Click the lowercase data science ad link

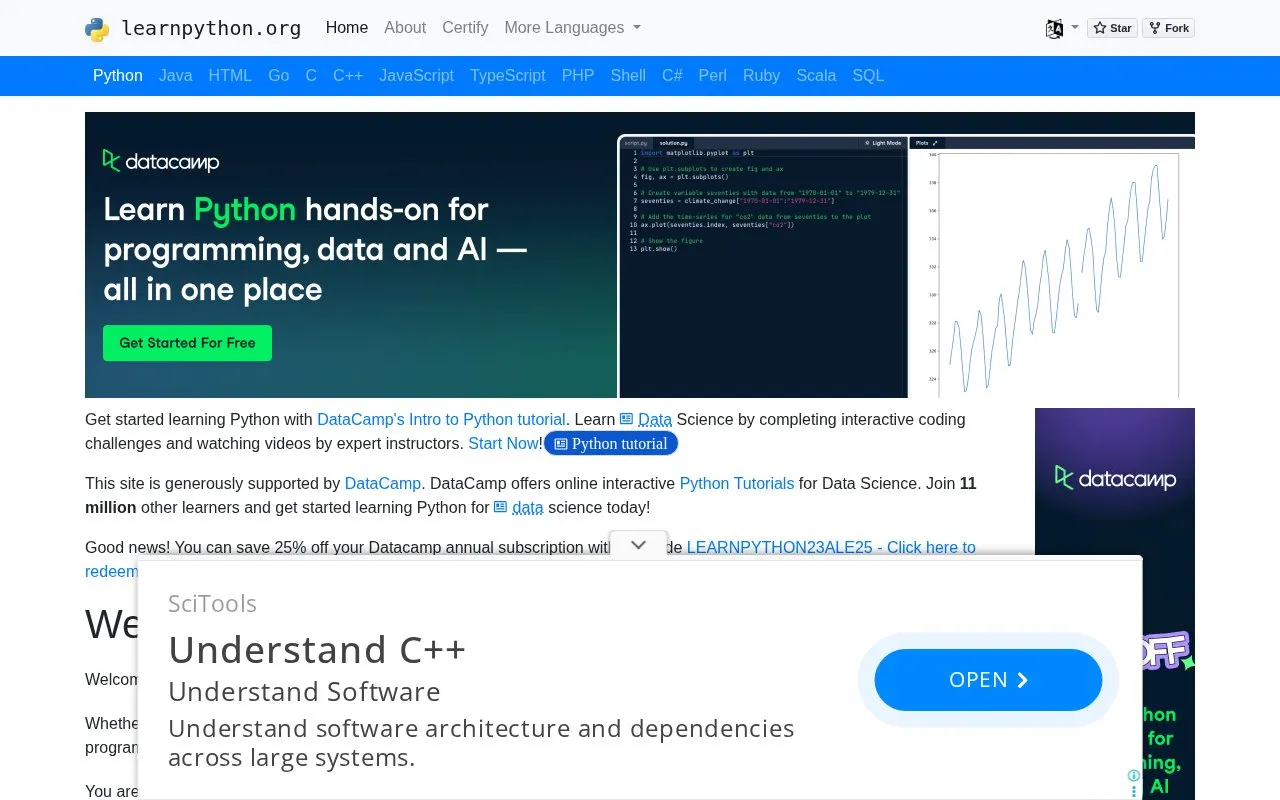pos(519,507)
